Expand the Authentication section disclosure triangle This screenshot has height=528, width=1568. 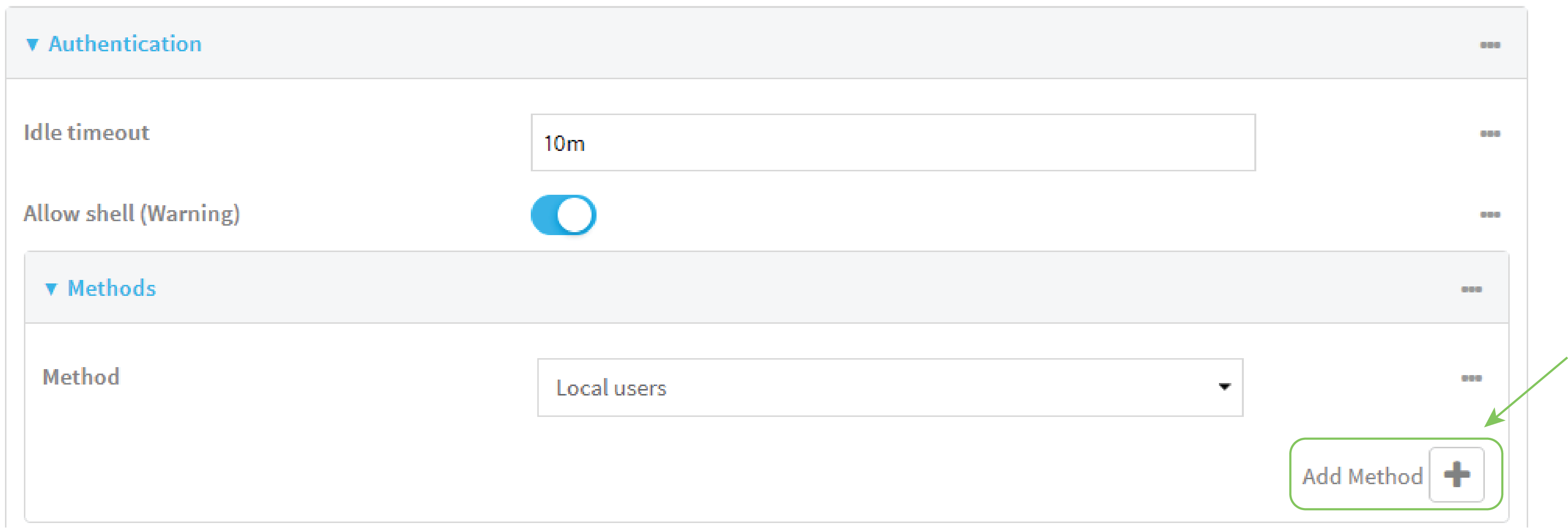click(33, 43)
